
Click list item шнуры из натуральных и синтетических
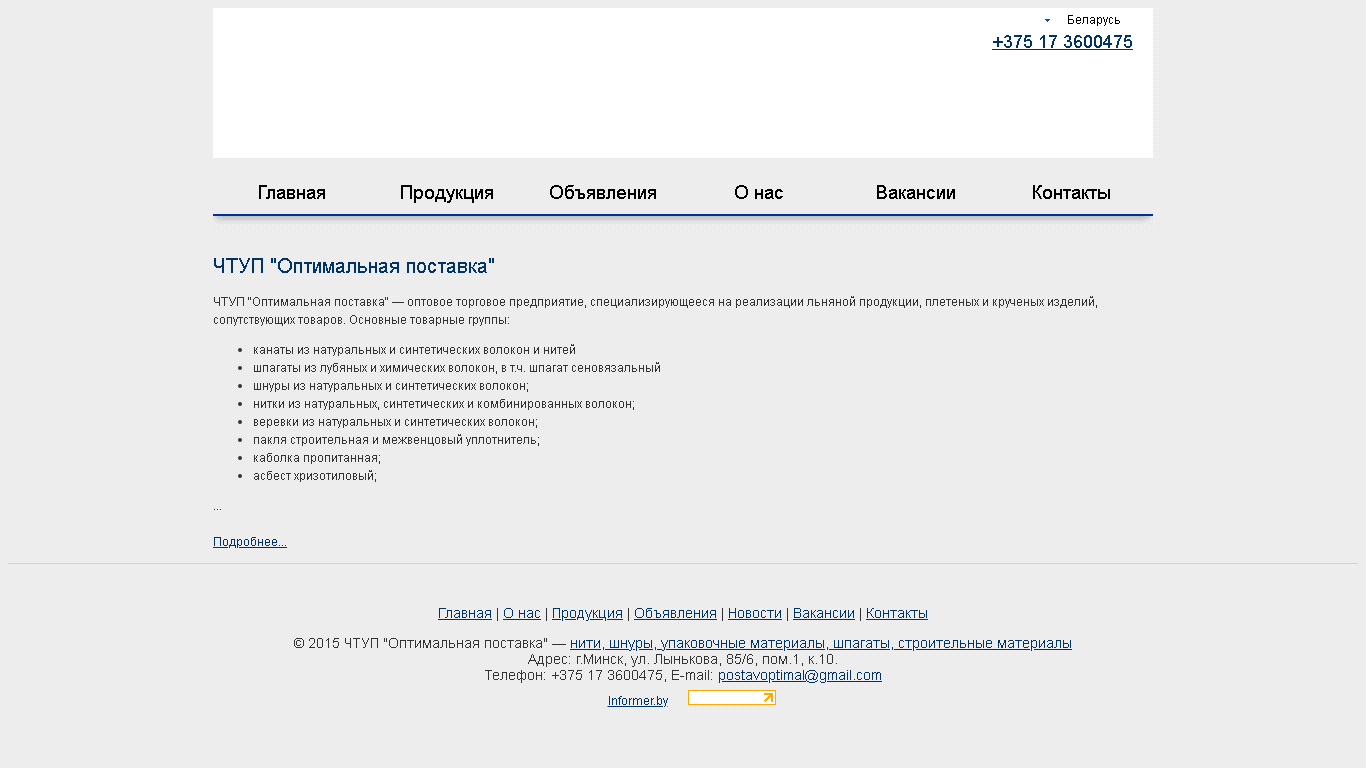point(391,386)
